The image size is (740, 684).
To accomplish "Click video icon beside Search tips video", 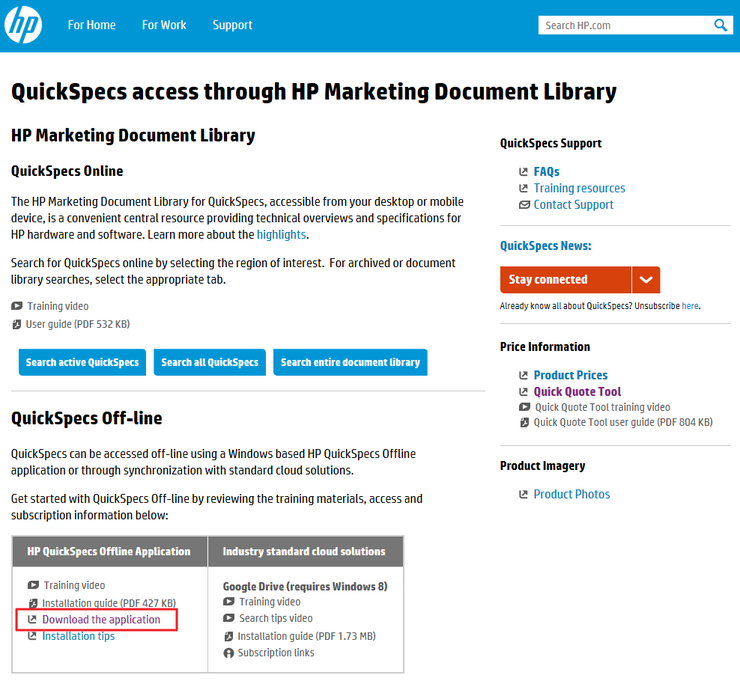I will [x=228, y=618].
